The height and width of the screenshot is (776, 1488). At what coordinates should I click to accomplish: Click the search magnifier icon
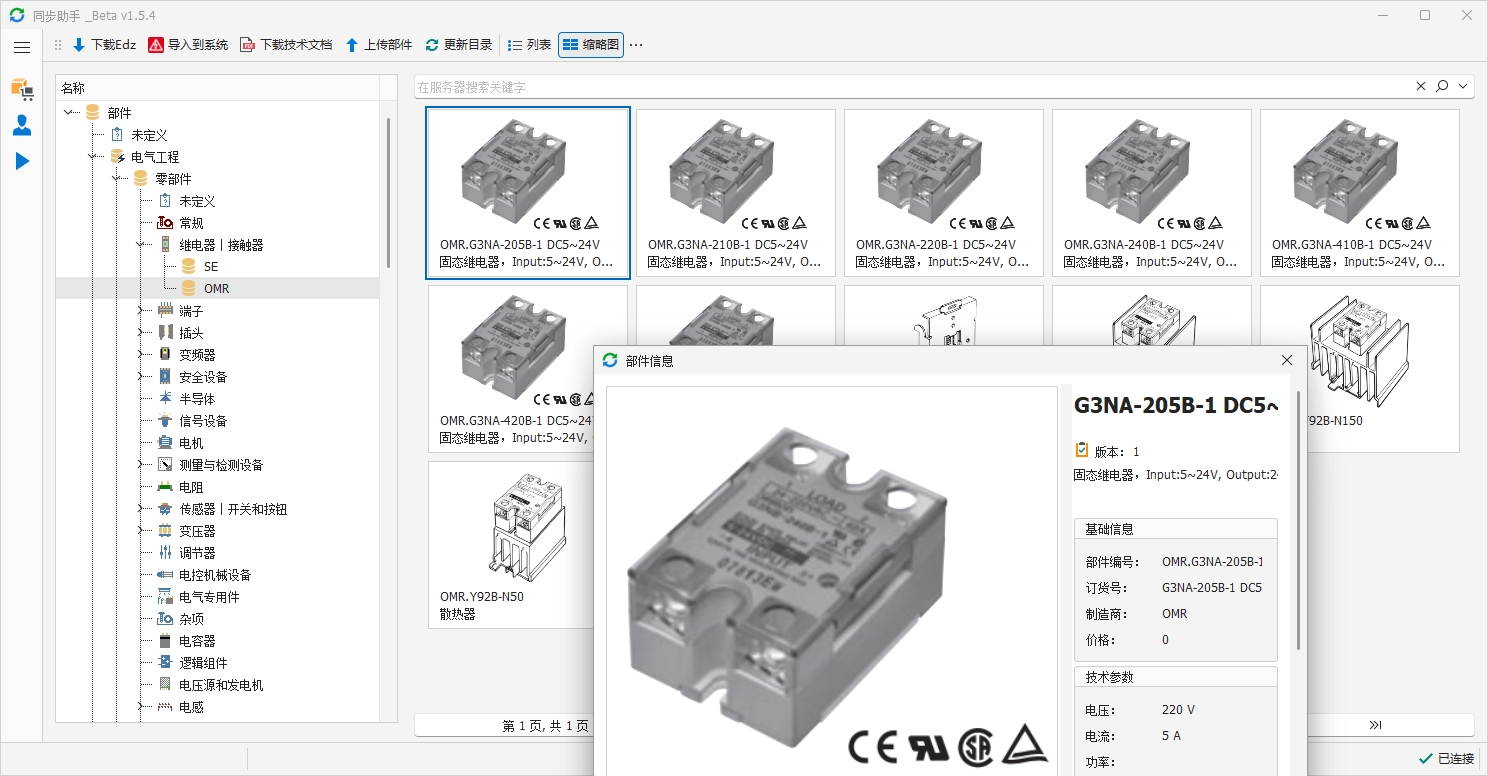coord(1442,87)
